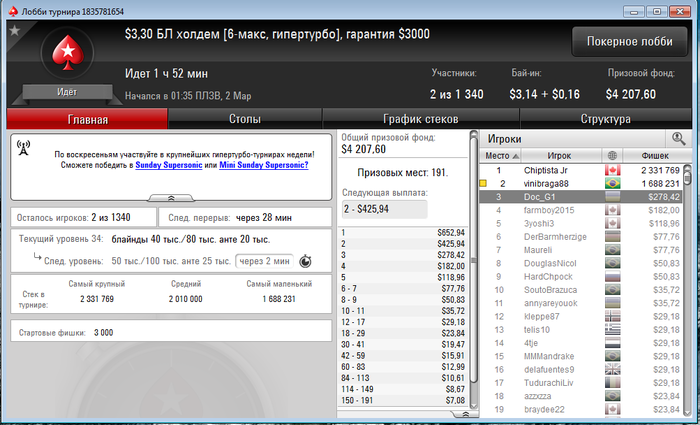The width and height of the screenshot is (700, 425).
Task: Click payout row 6 - 7 showing $77,76
Action: tap(403, 288)
